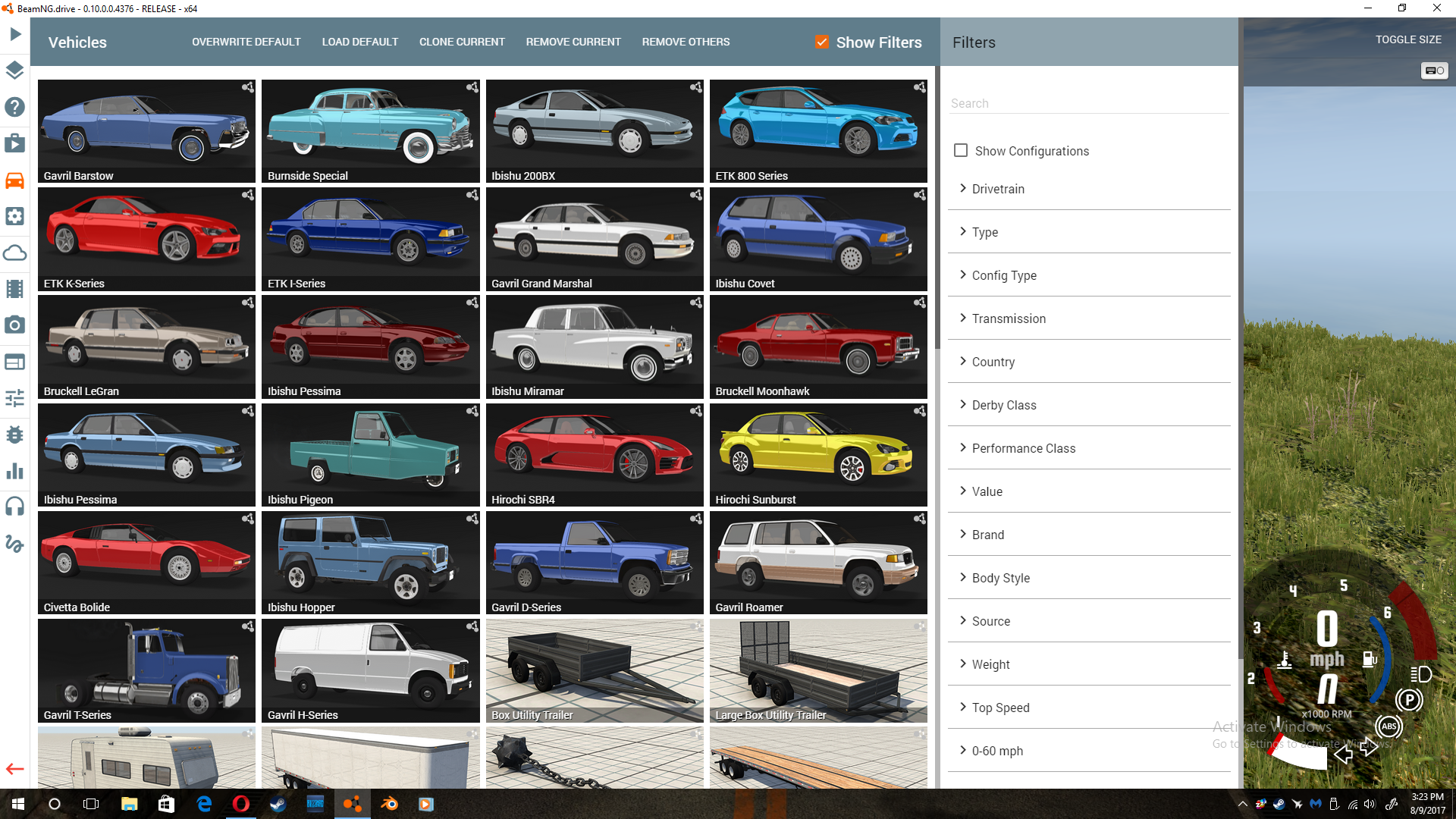Click CLONE CURRENT button

click(462, 42)
